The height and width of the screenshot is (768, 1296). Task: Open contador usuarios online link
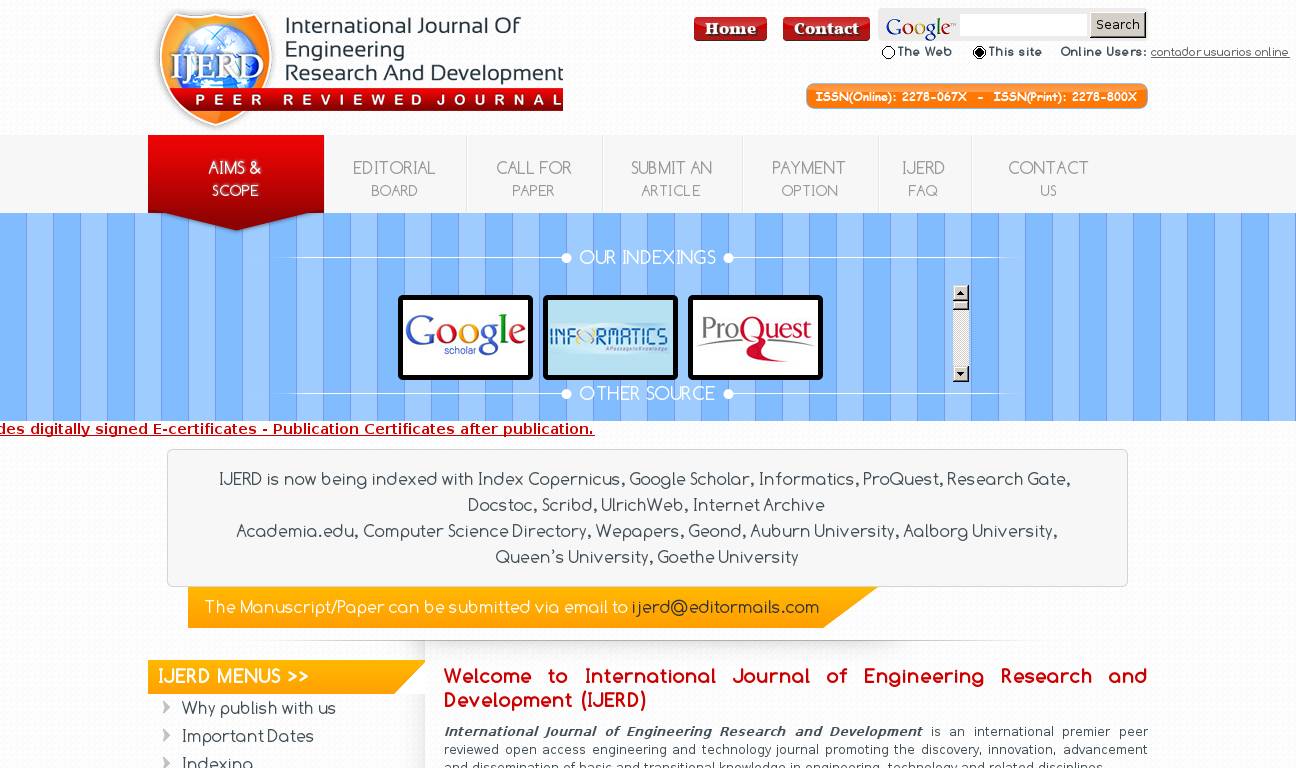tap(1219, 53)
